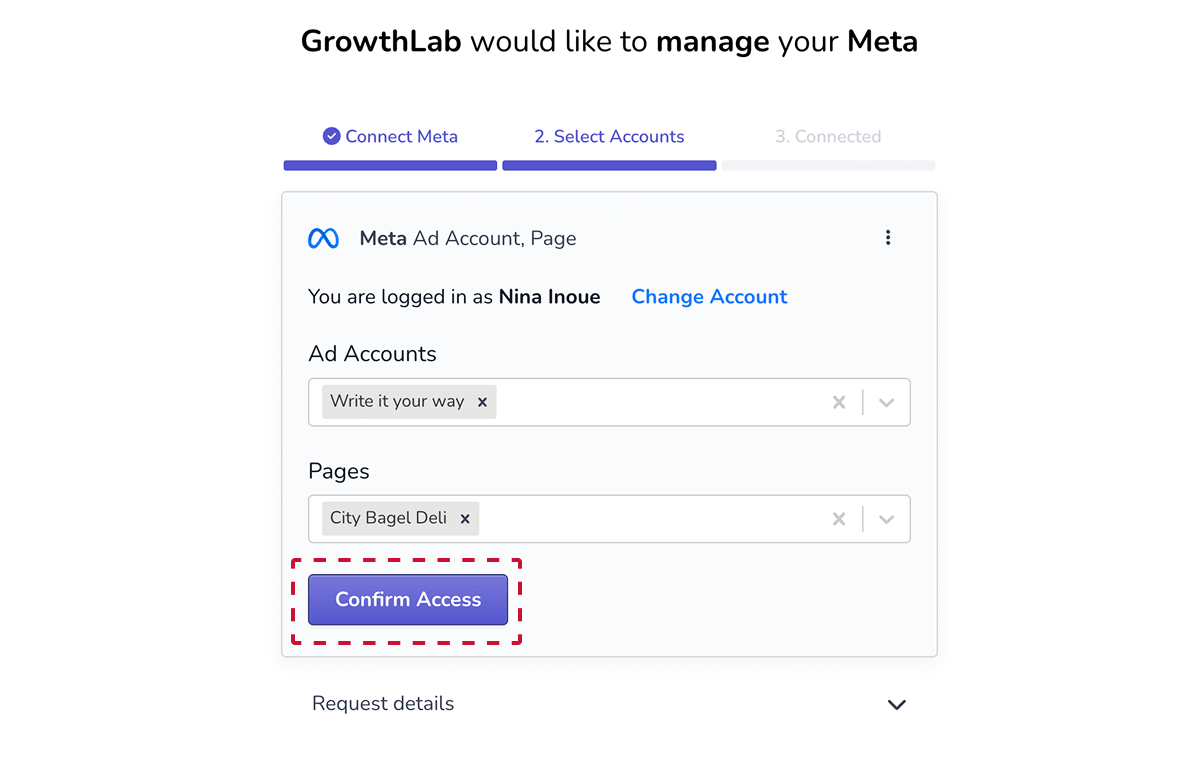This screenshot has width=1200, height=771.
Task: Open the three-dot options menu
Action: (888, 238)
